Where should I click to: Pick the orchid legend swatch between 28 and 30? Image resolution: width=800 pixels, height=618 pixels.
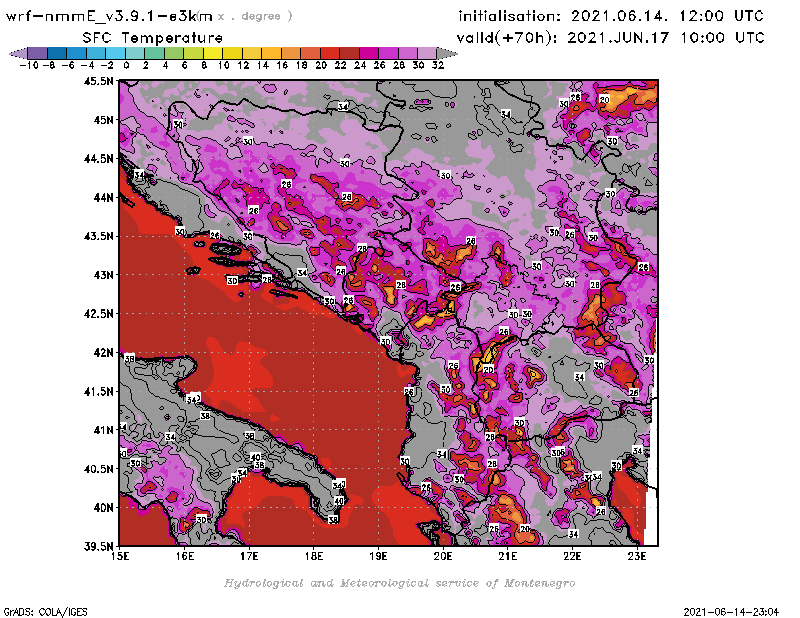click(408, 53)
